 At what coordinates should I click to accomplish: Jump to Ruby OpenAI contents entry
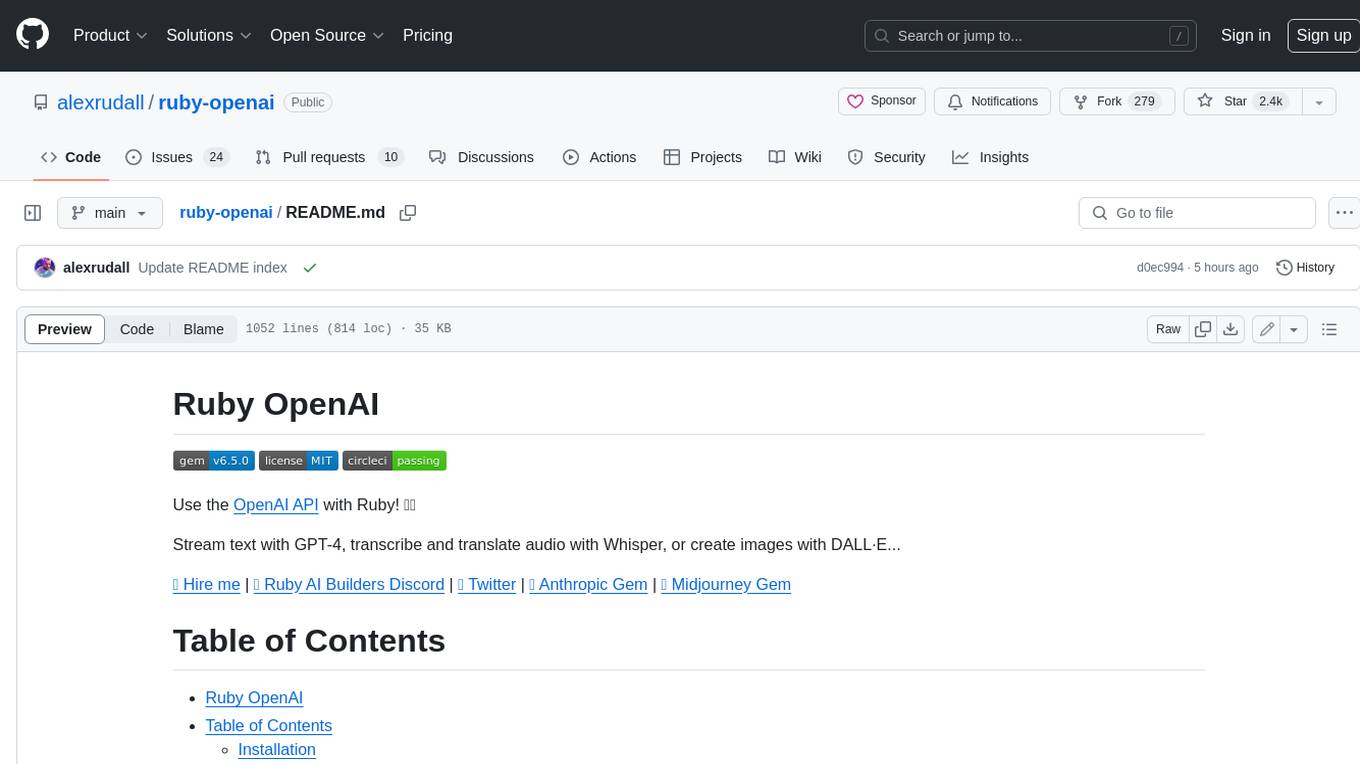[254, 698]
